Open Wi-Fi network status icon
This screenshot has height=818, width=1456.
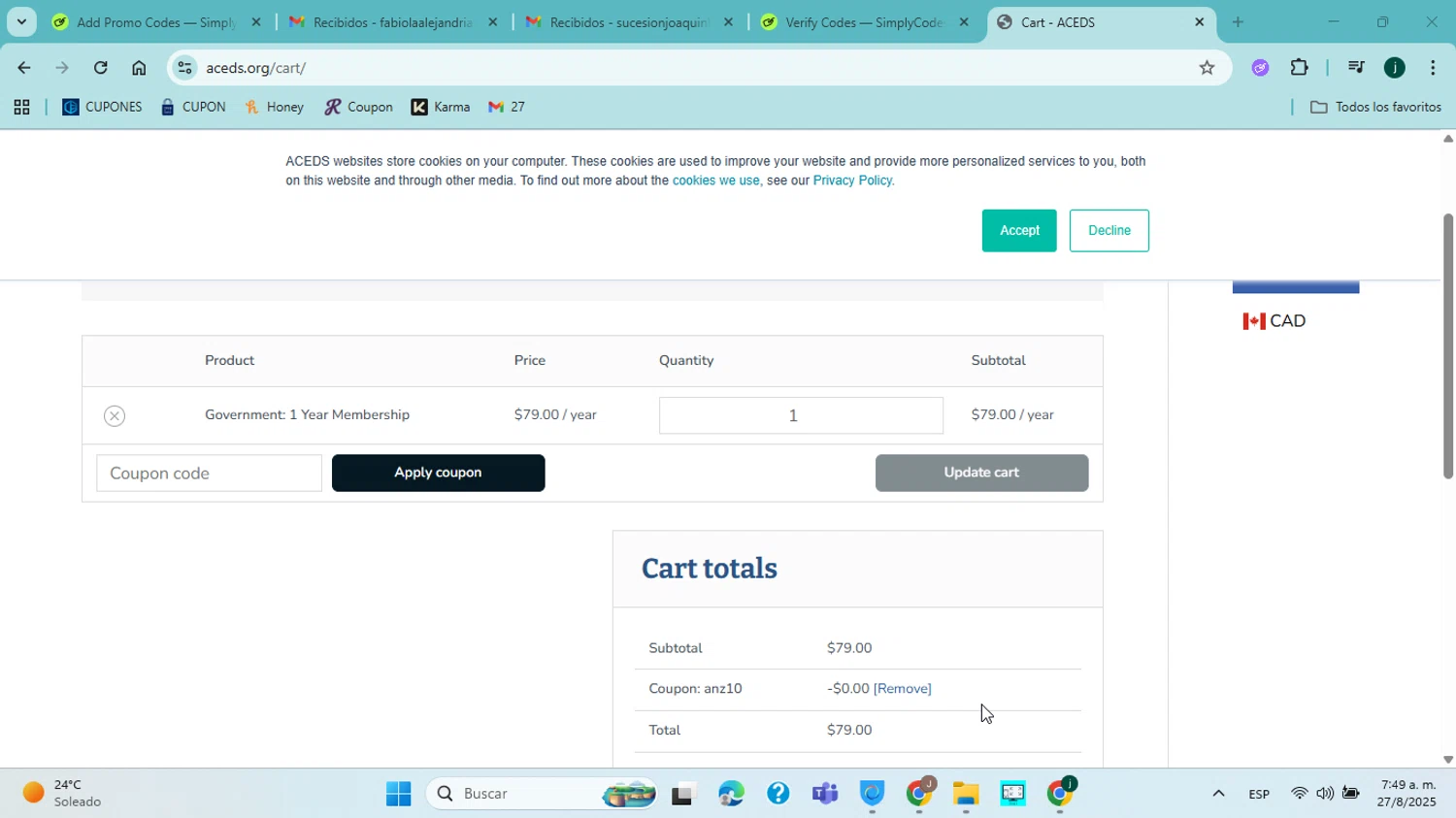[x=1299, y=794]
